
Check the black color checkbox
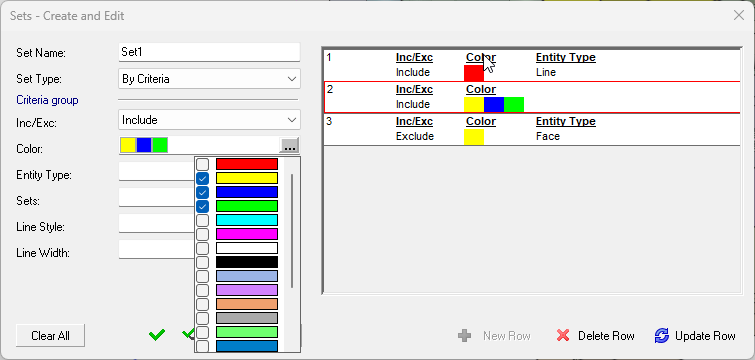point(203,262)
